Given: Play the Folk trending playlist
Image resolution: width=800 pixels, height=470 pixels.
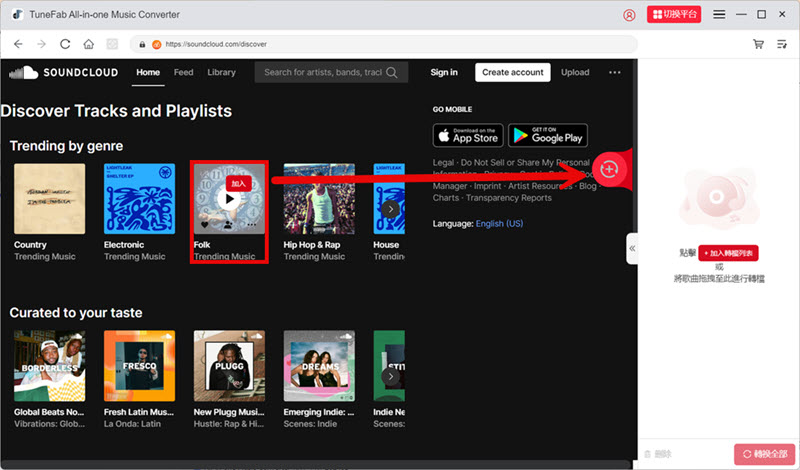Looking at the screenshot, I should click(x=229, y=199).
